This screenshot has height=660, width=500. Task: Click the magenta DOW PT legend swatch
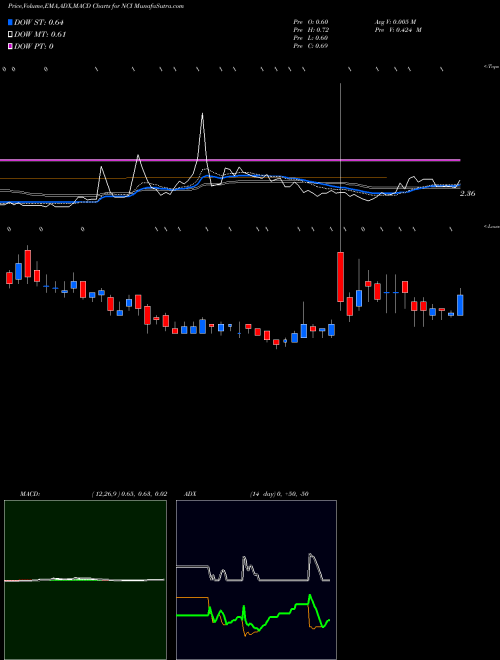pyautogui.click(x=10, y=46)
